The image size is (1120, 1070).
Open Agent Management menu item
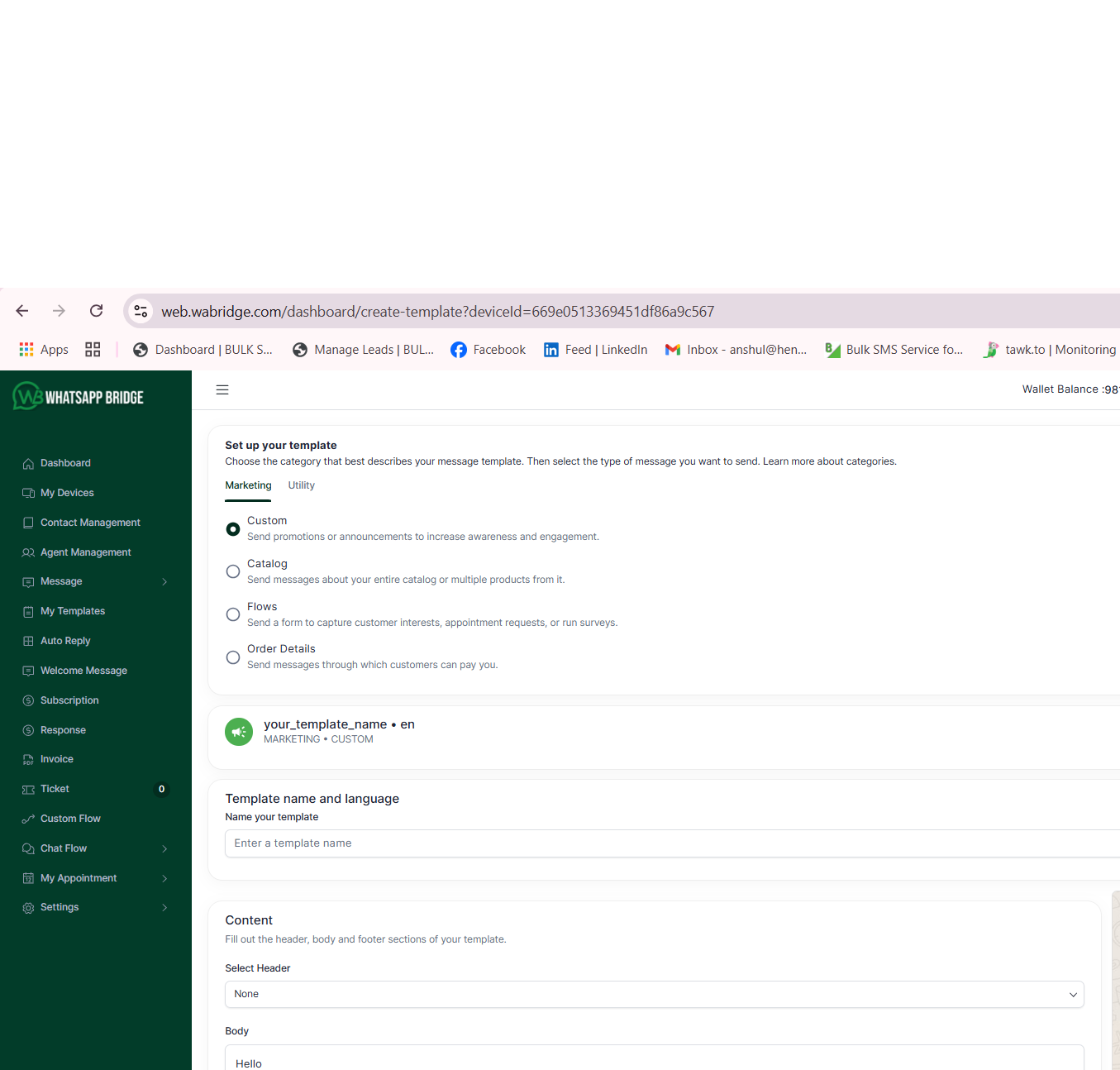click(x=86, y=552)
